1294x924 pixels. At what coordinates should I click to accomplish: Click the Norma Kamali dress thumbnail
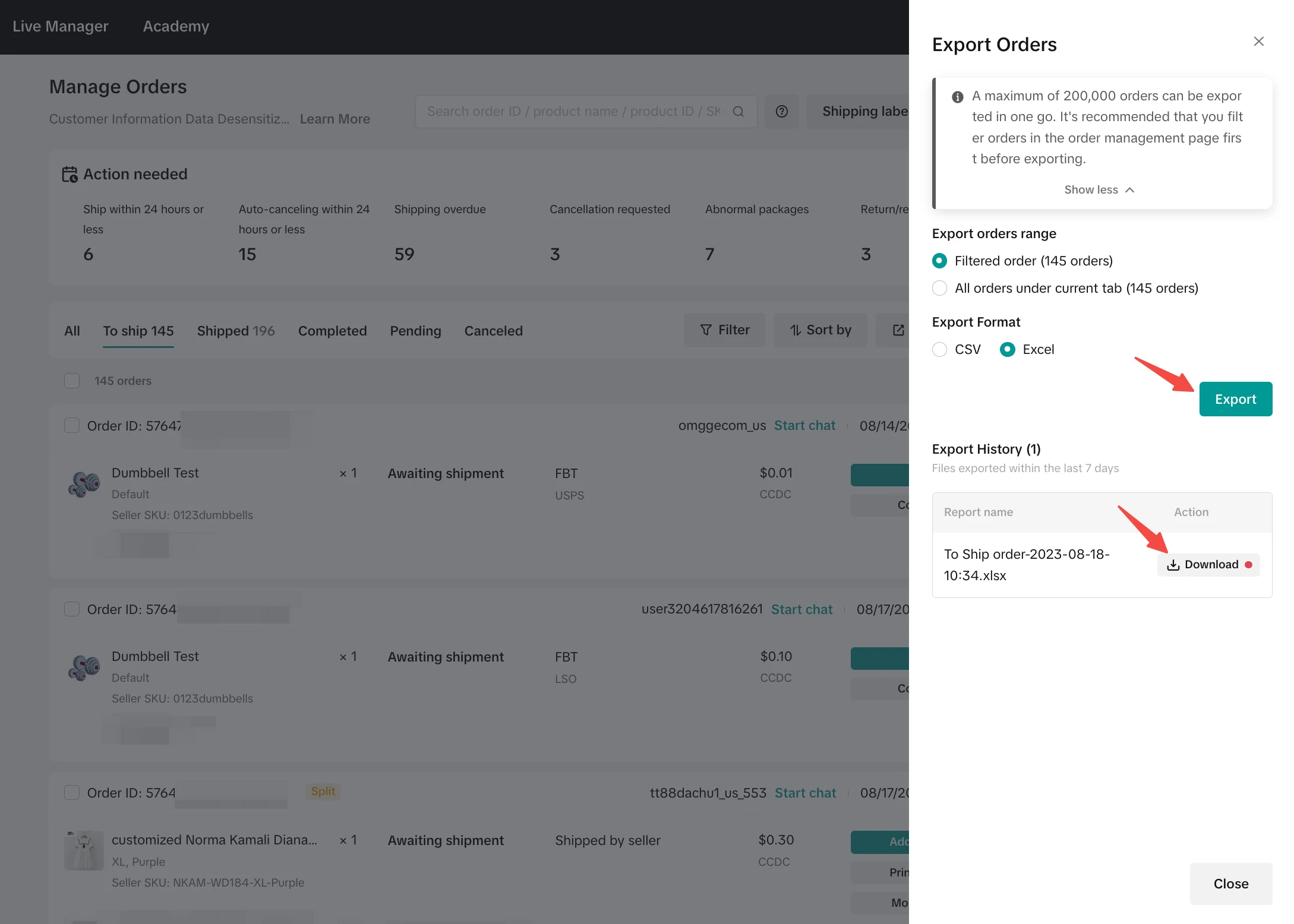(84, 850)
